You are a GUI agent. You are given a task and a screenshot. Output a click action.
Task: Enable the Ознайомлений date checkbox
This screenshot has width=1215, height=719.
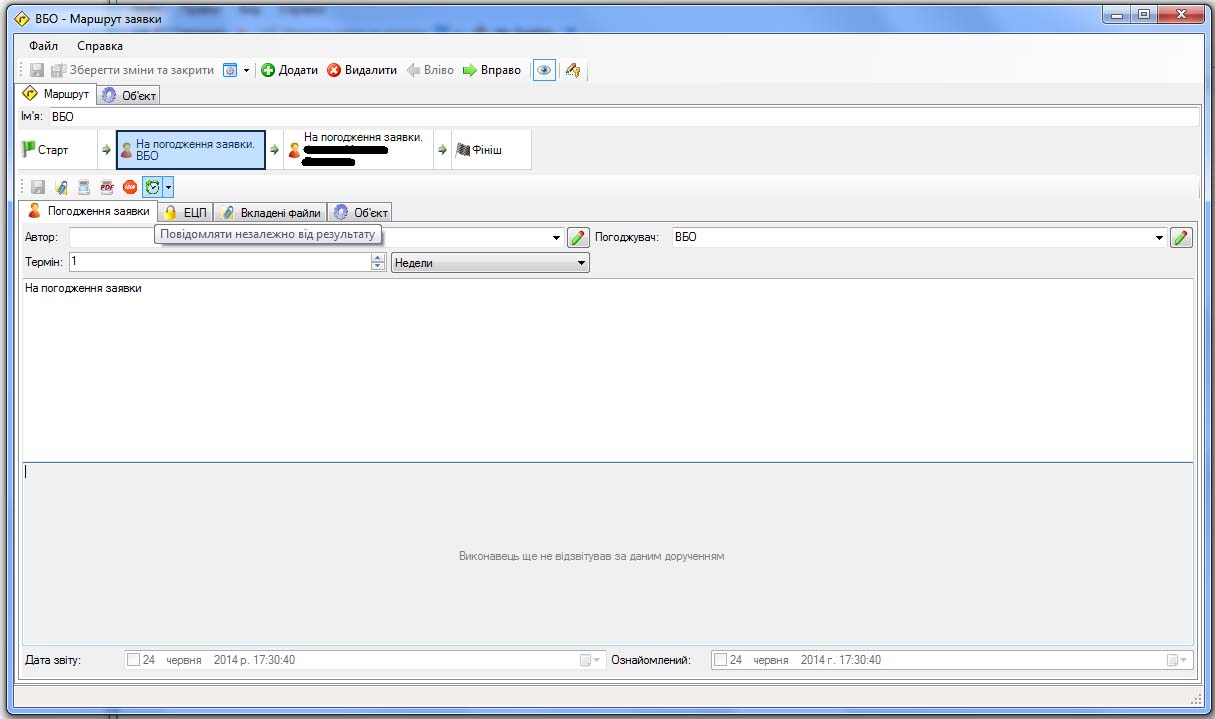click(720, 660)
